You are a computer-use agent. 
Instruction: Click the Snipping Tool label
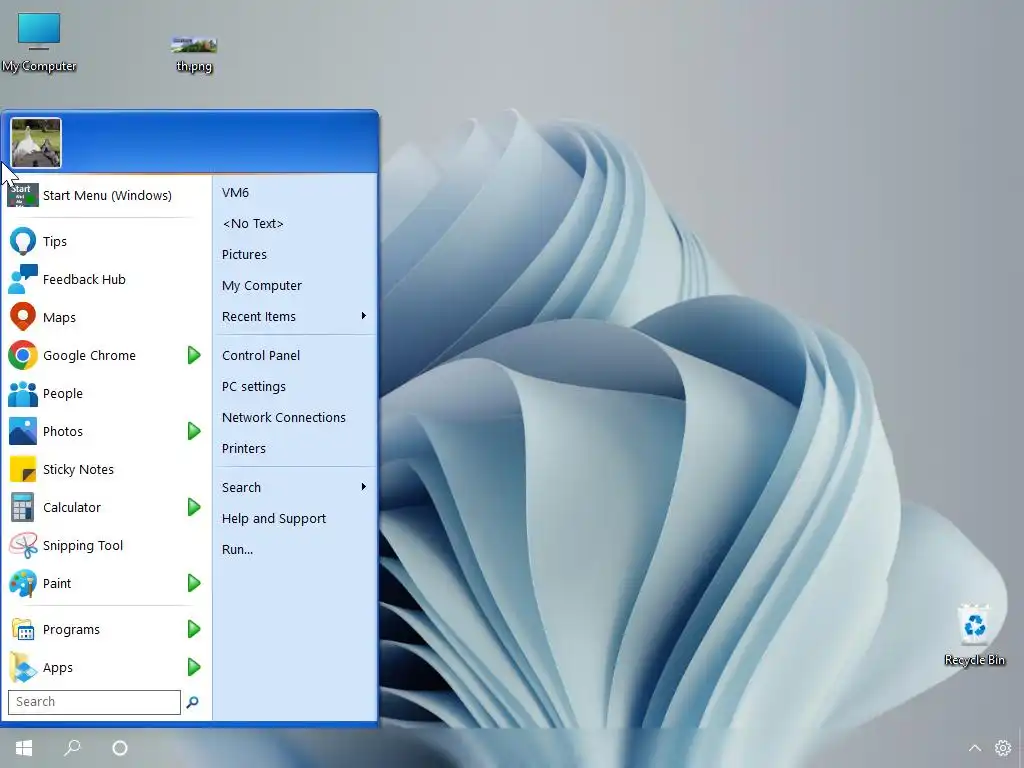click(83, 546)
